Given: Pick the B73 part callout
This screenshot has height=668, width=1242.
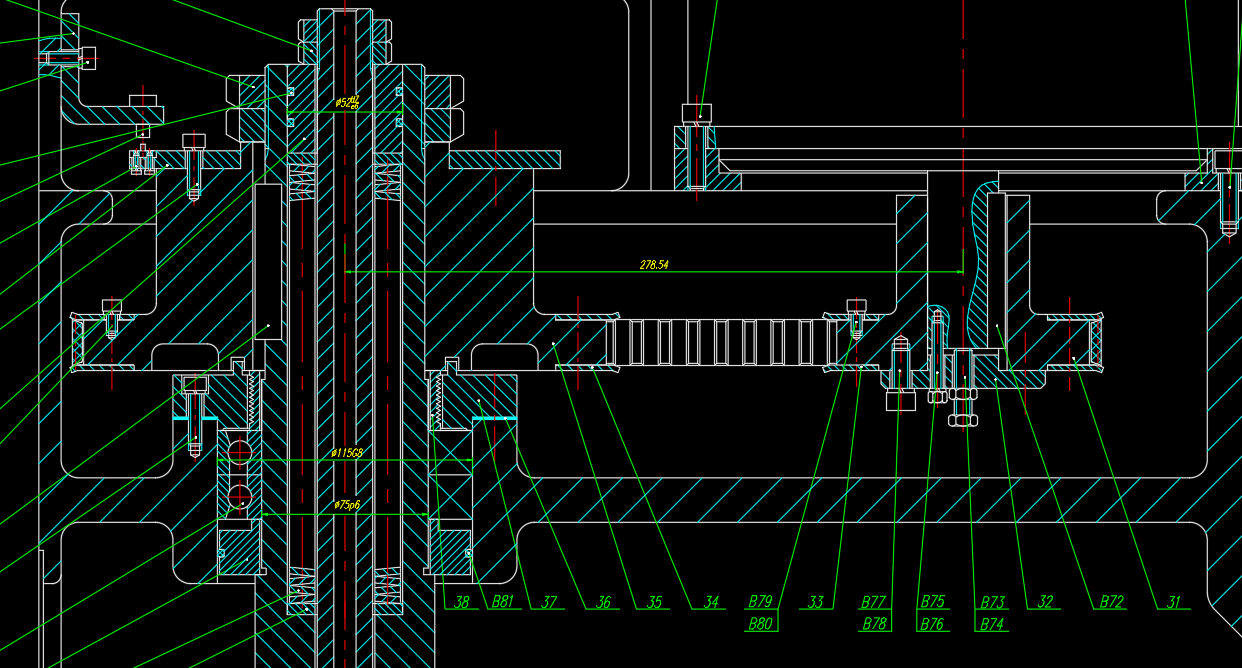Looking at the screenshot, I should pos(992,602).
